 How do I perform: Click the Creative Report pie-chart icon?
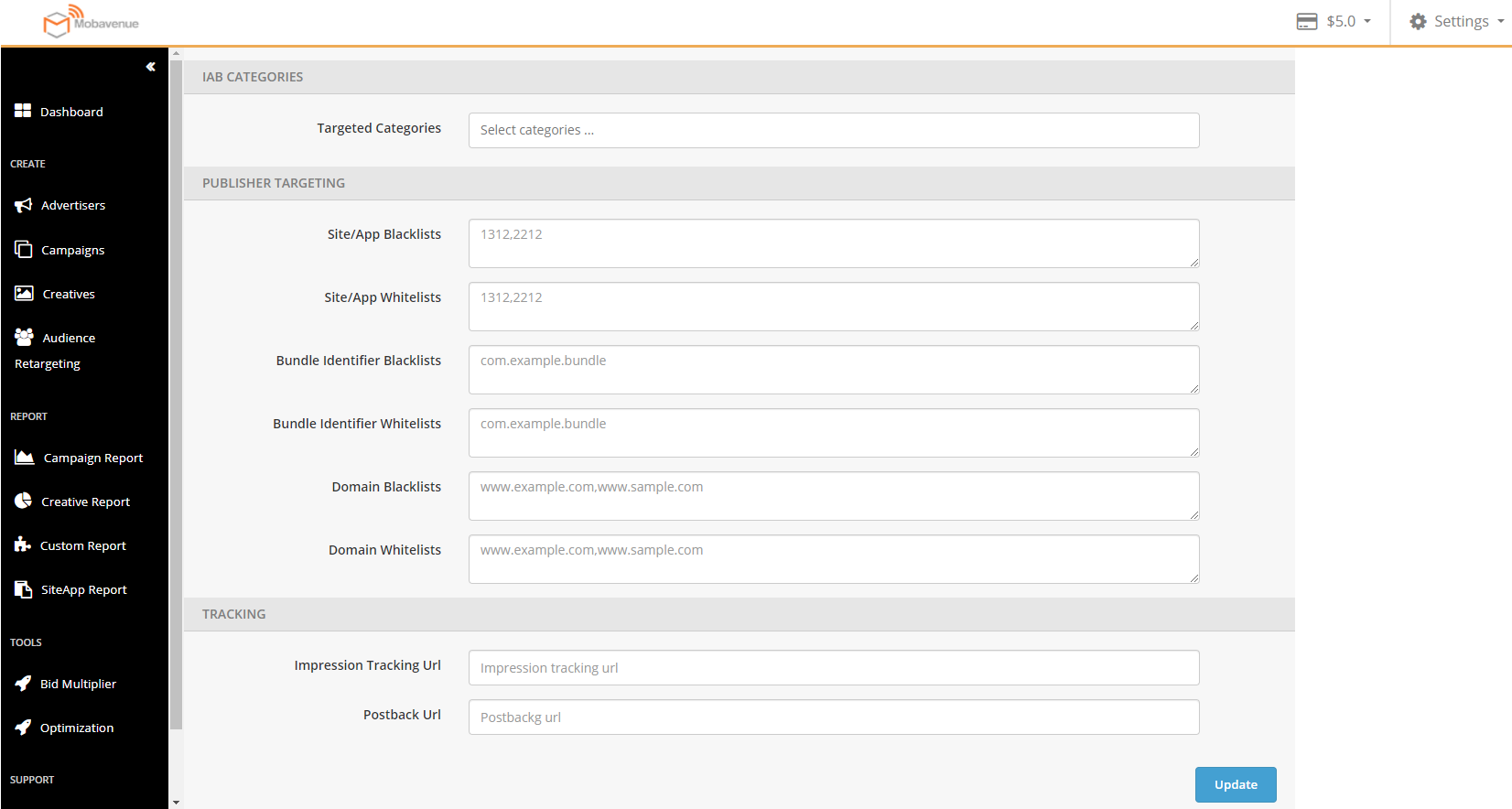[x=24, y=501]
